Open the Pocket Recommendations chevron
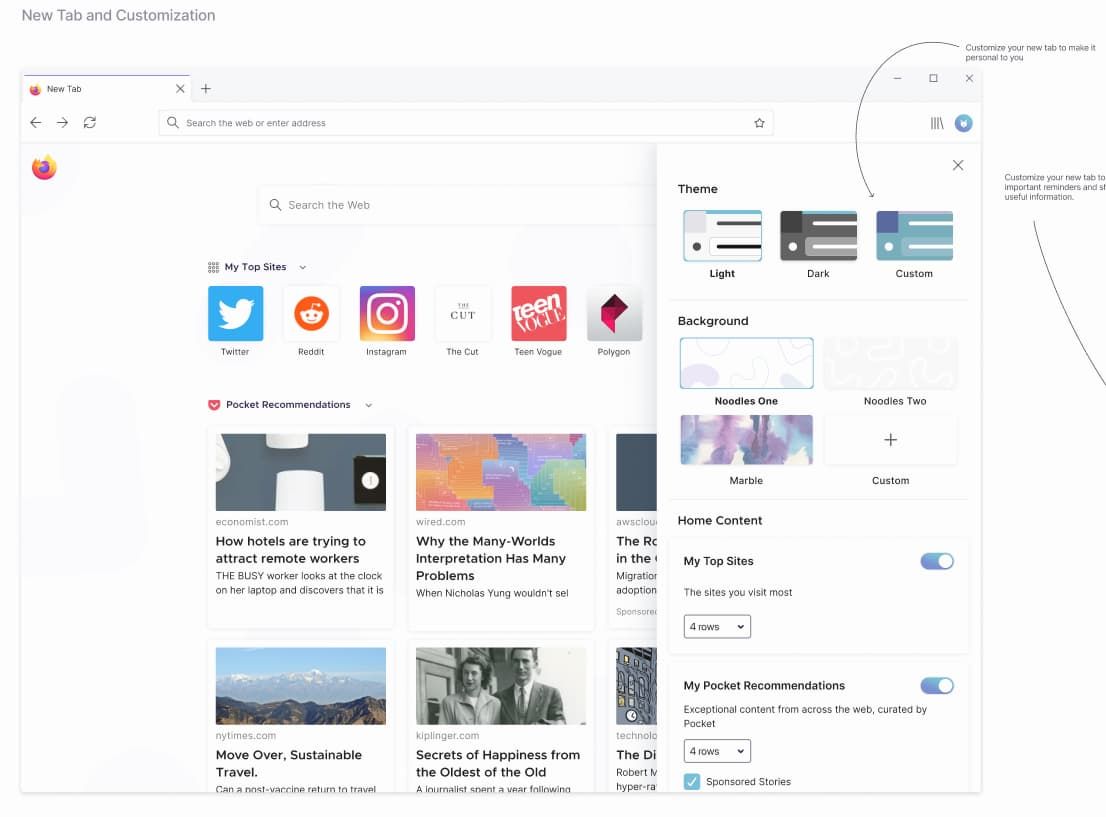The width and height of the screenshot is (1106, 817). point(368,404)
